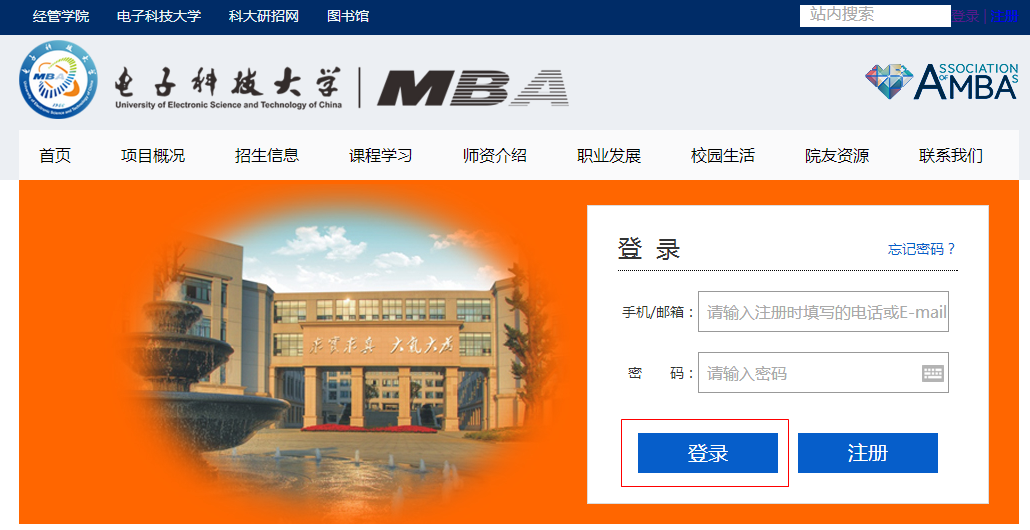Open the 项目概况 menu item
The image size is (1030, 530).
(x=153, y=156)
